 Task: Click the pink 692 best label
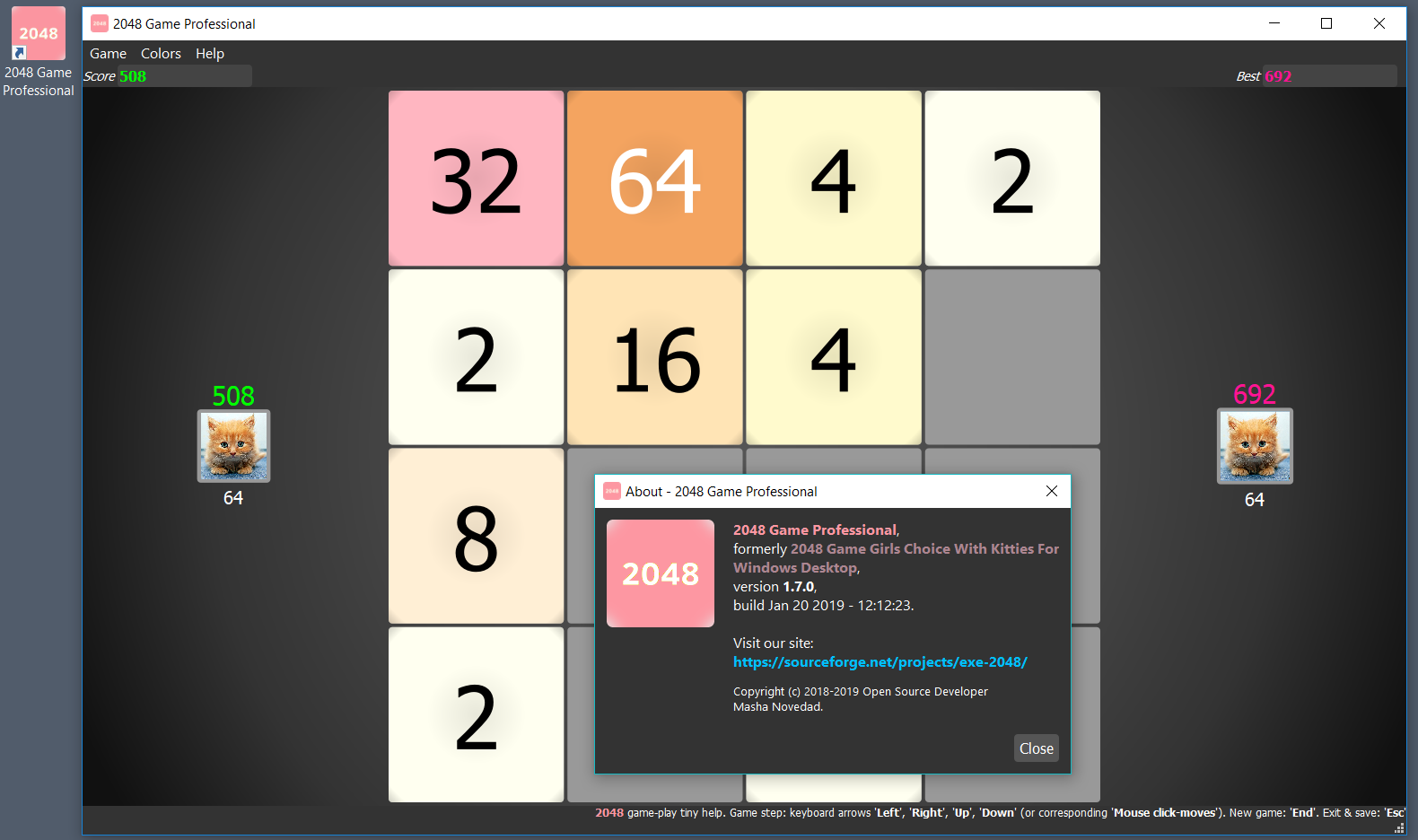(1255, 394)
